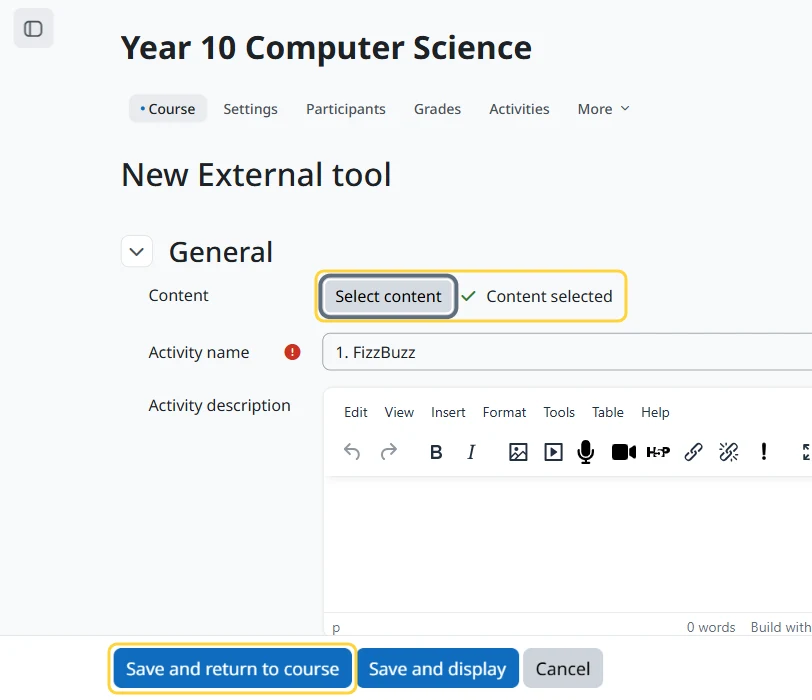
Task: Open the editor's Insert menu
Action: coord(448,412)
